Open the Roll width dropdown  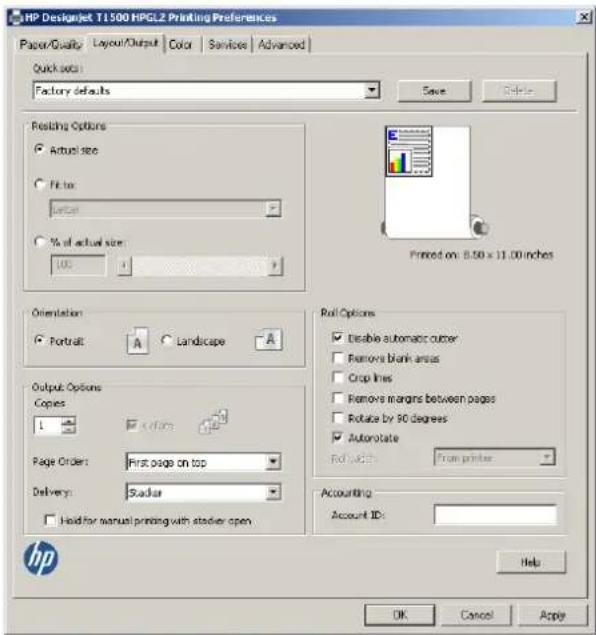pyautogui.click(x=547, y=457)
